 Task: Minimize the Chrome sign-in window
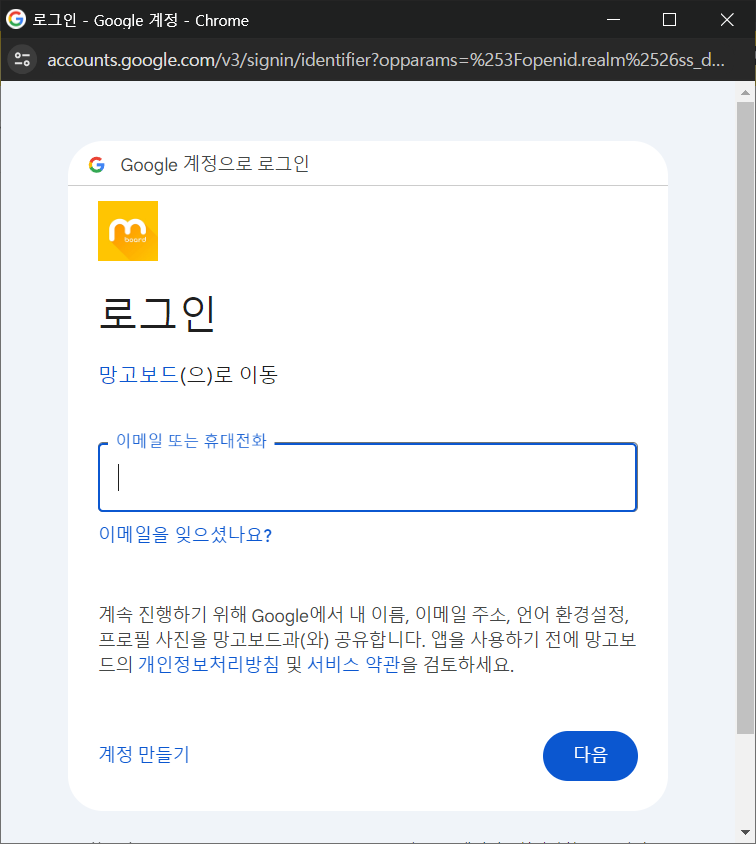click(x=613, y=19)
